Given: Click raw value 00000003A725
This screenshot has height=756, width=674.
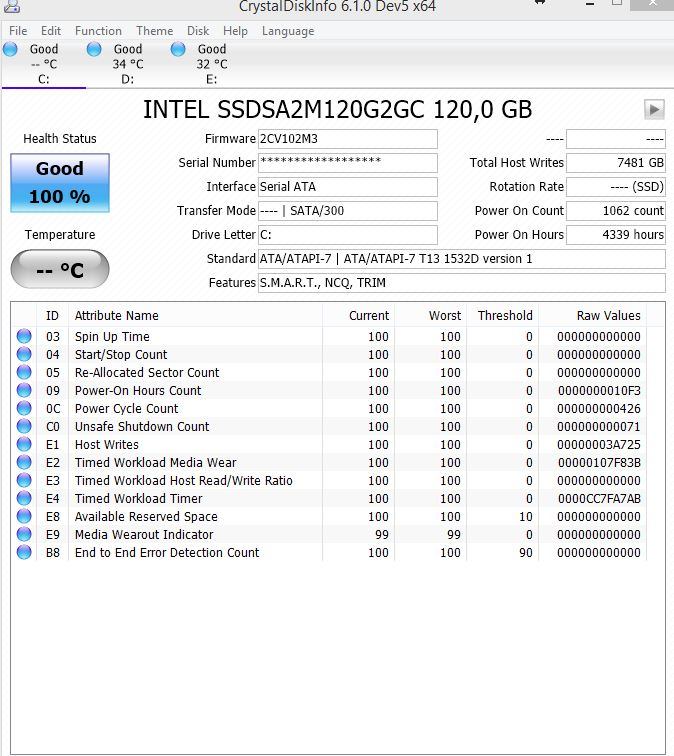Looking at the screenshot, I should click(599, 445).
